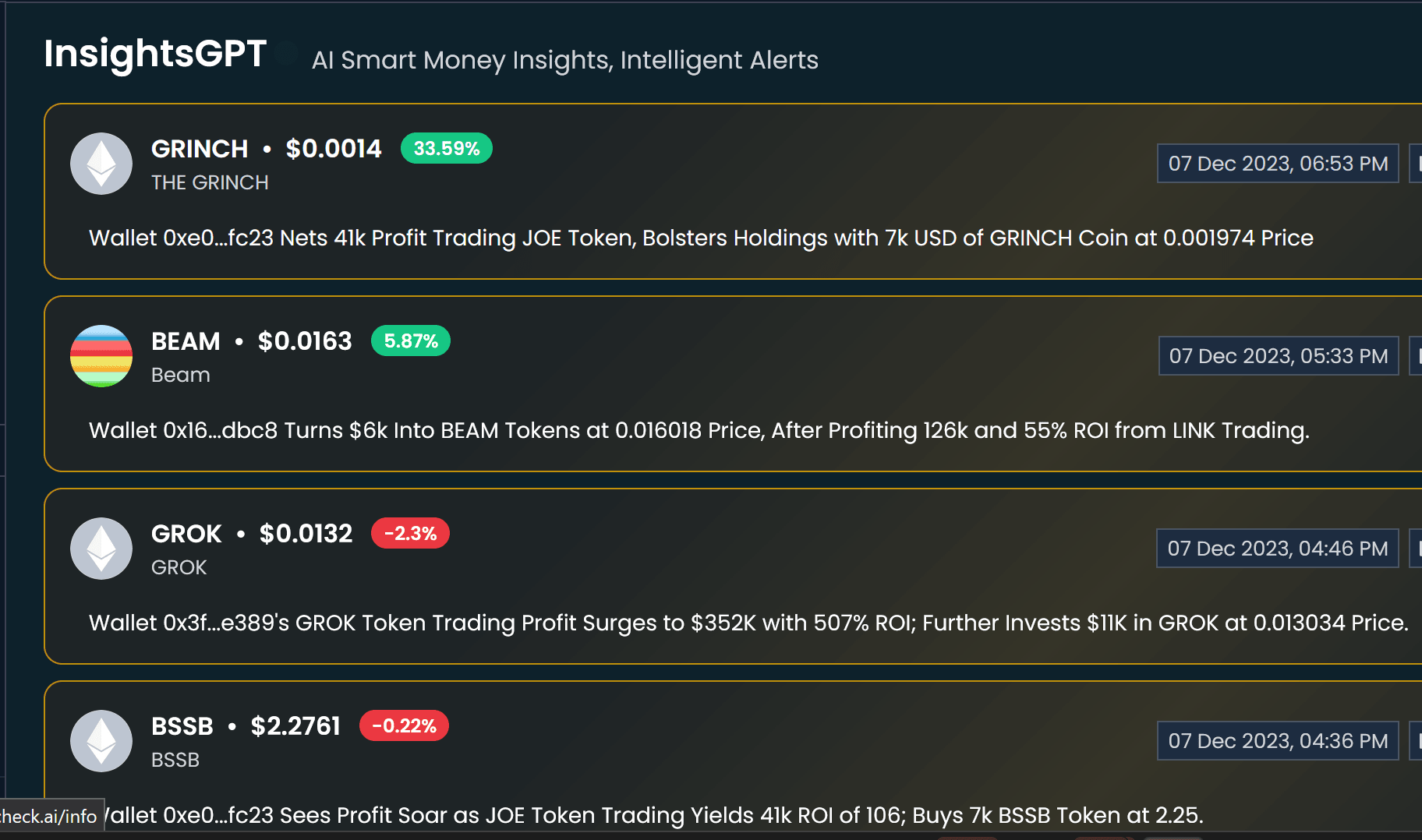Open the GRINCH token name link

200,148
